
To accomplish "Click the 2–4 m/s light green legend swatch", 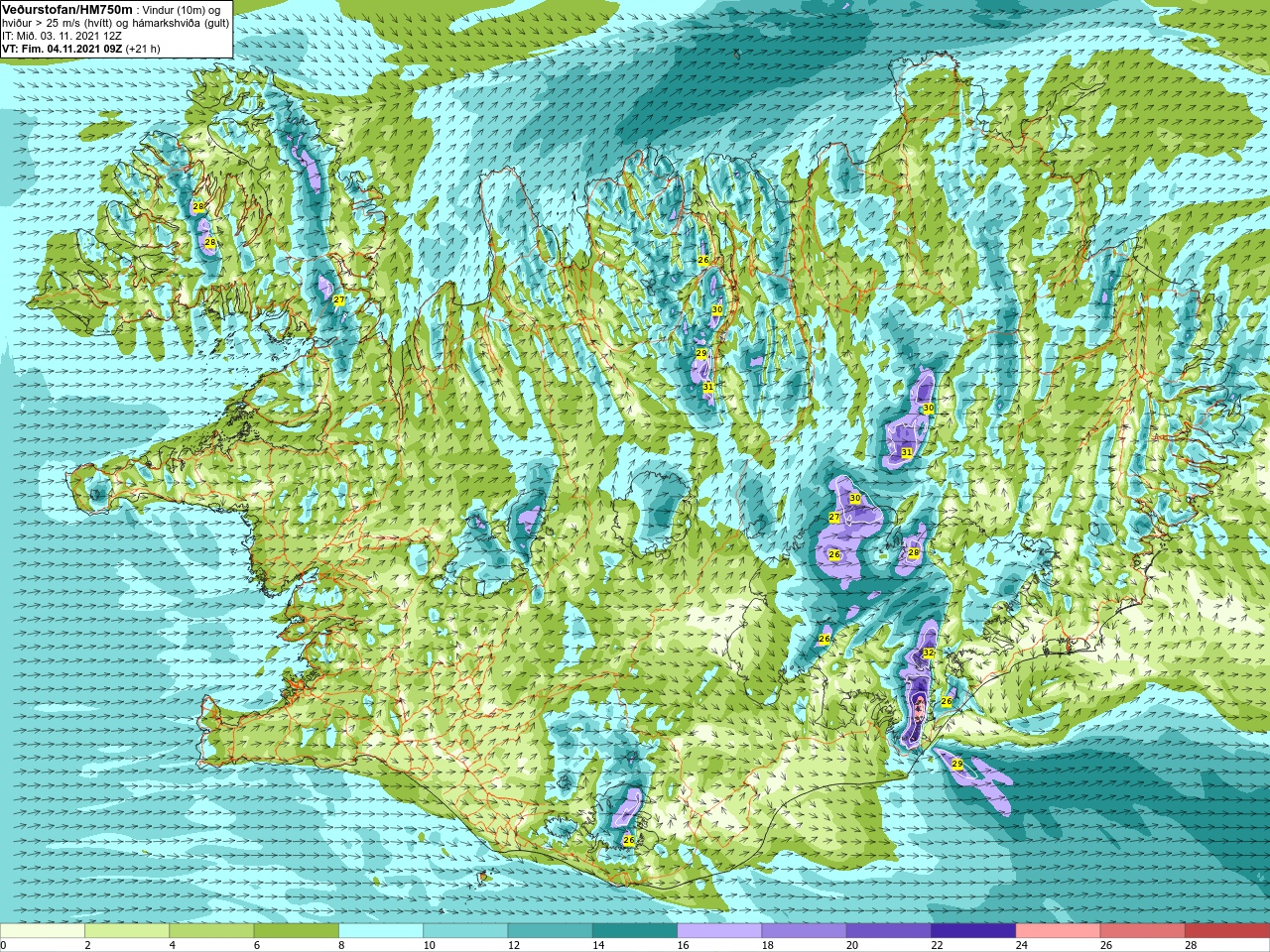I will (x=127, y=930).
